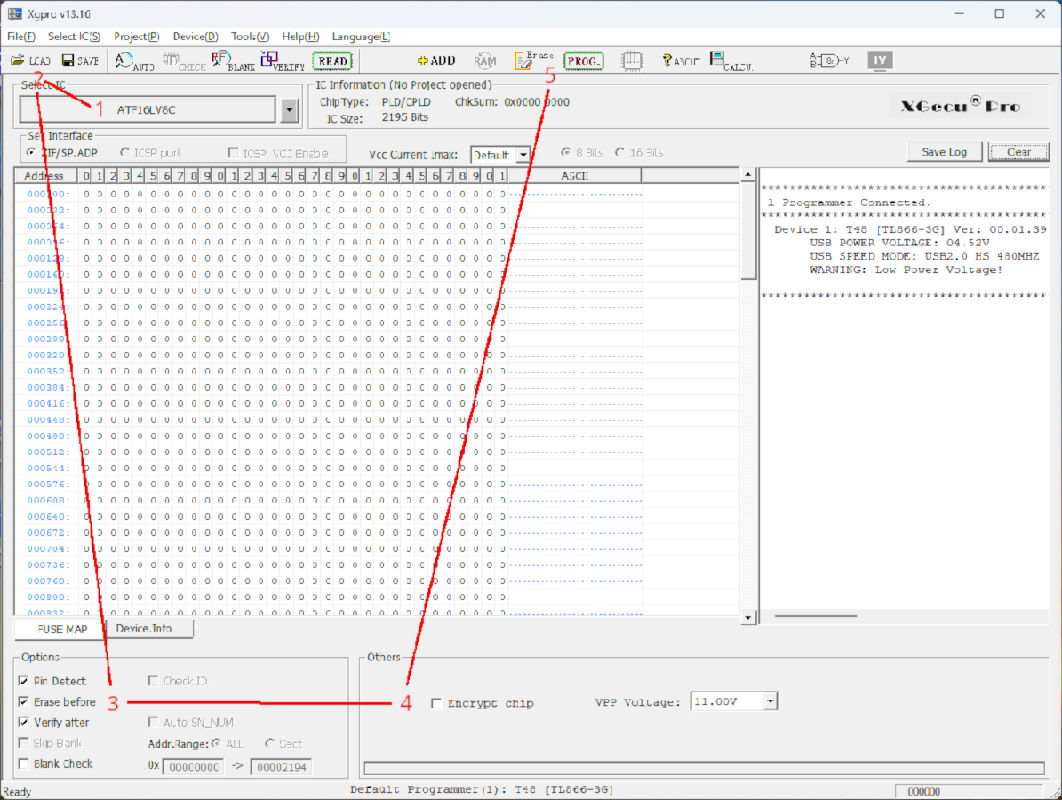Click the USB POWER VOLTAGE: 04.52V log line
Viewport: 1062px width, 800px height.
click(x=899, y=243)
